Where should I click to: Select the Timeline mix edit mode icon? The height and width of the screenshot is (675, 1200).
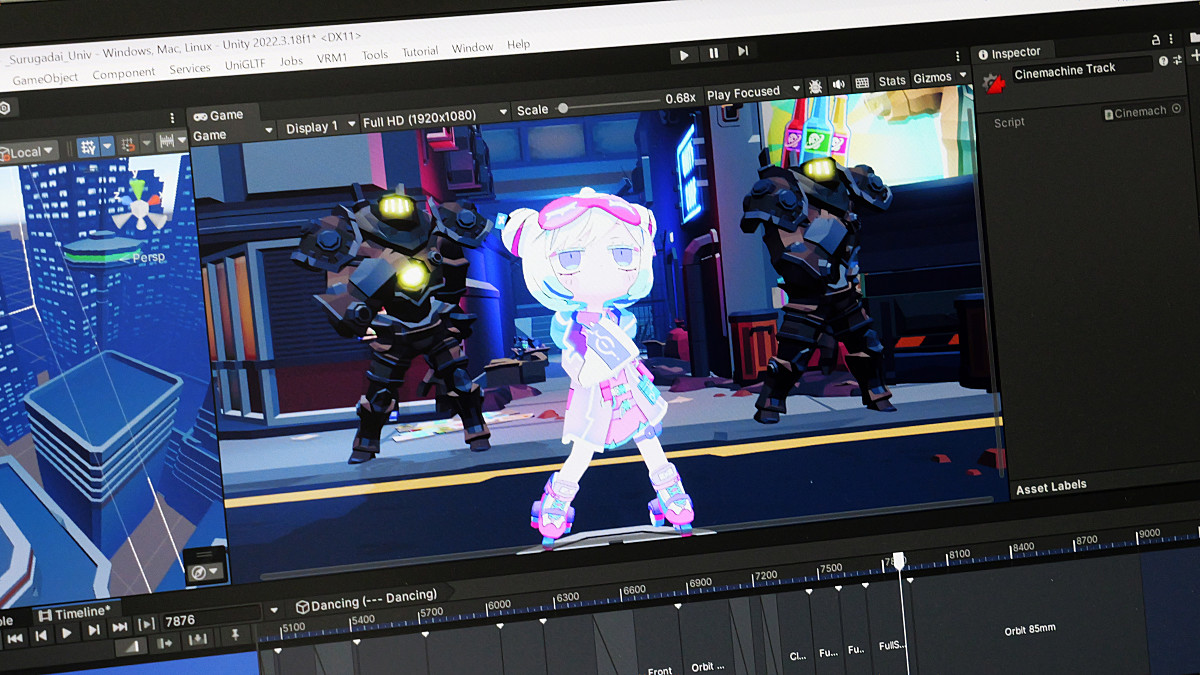(x=132, y=647)
